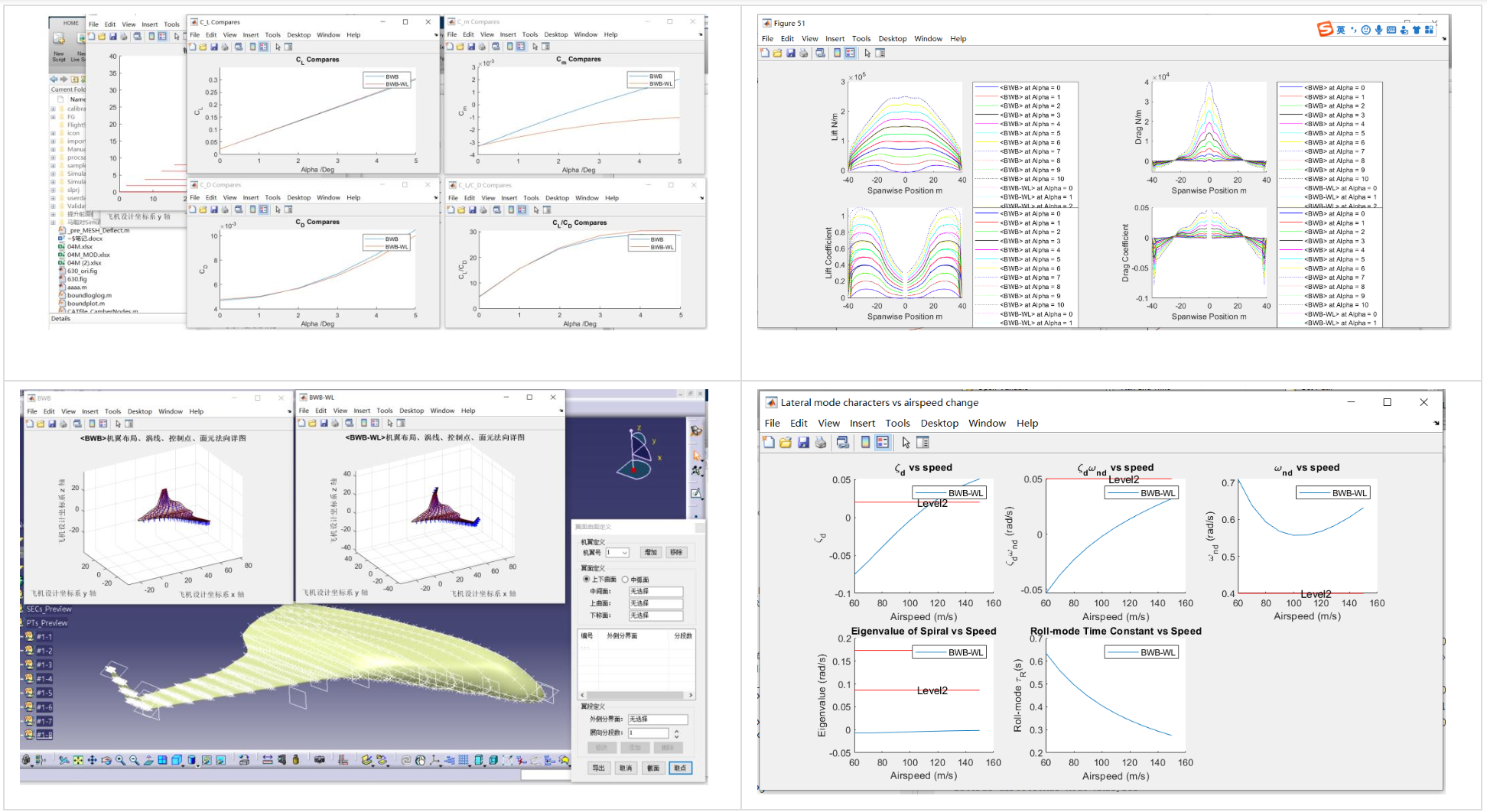The width and height of the screenshot is (1487, 812).
Task: Click the 导出 button
Action: point(598,768)
